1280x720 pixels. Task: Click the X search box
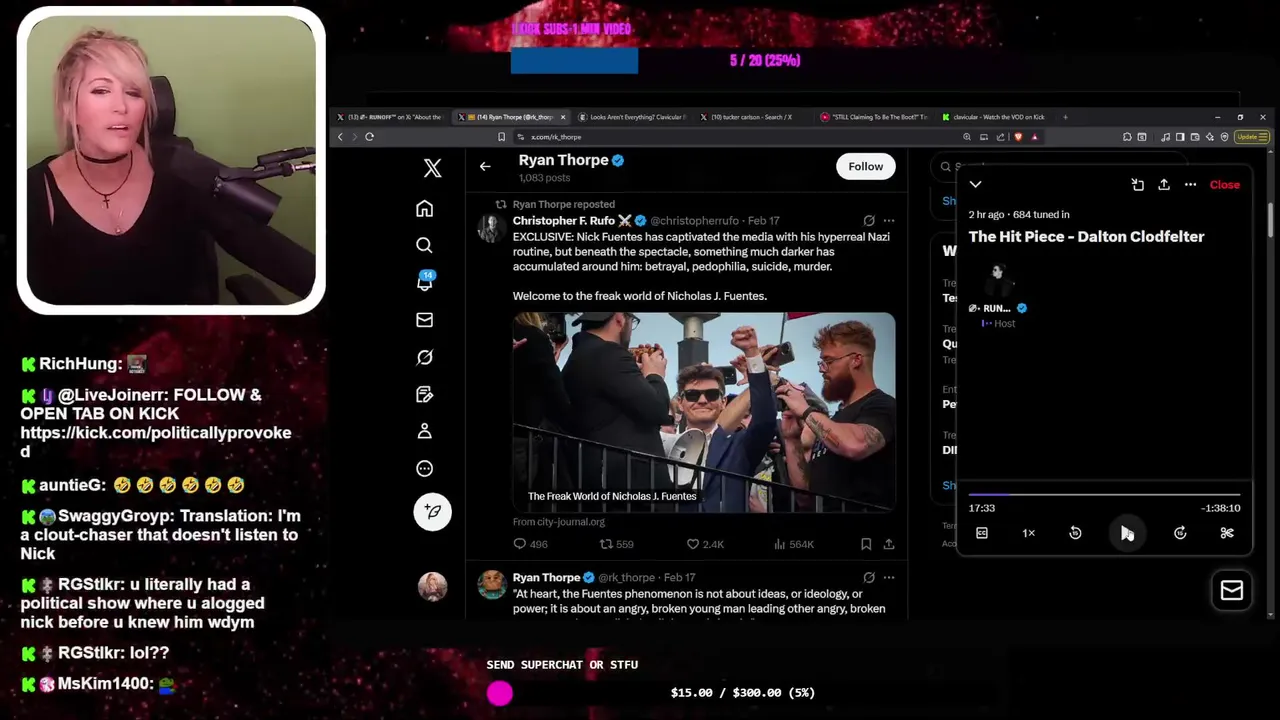(x=1060, y=166)
